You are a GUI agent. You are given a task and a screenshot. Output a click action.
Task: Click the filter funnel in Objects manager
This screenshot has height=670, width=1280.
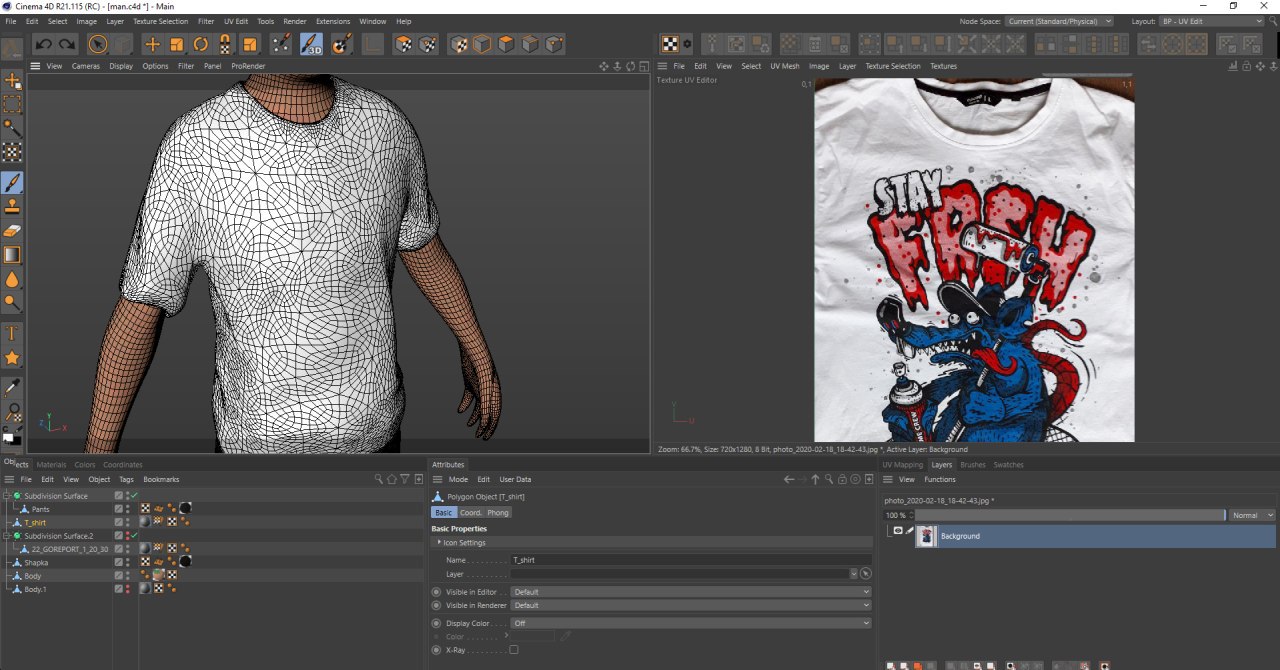[404, 479]
